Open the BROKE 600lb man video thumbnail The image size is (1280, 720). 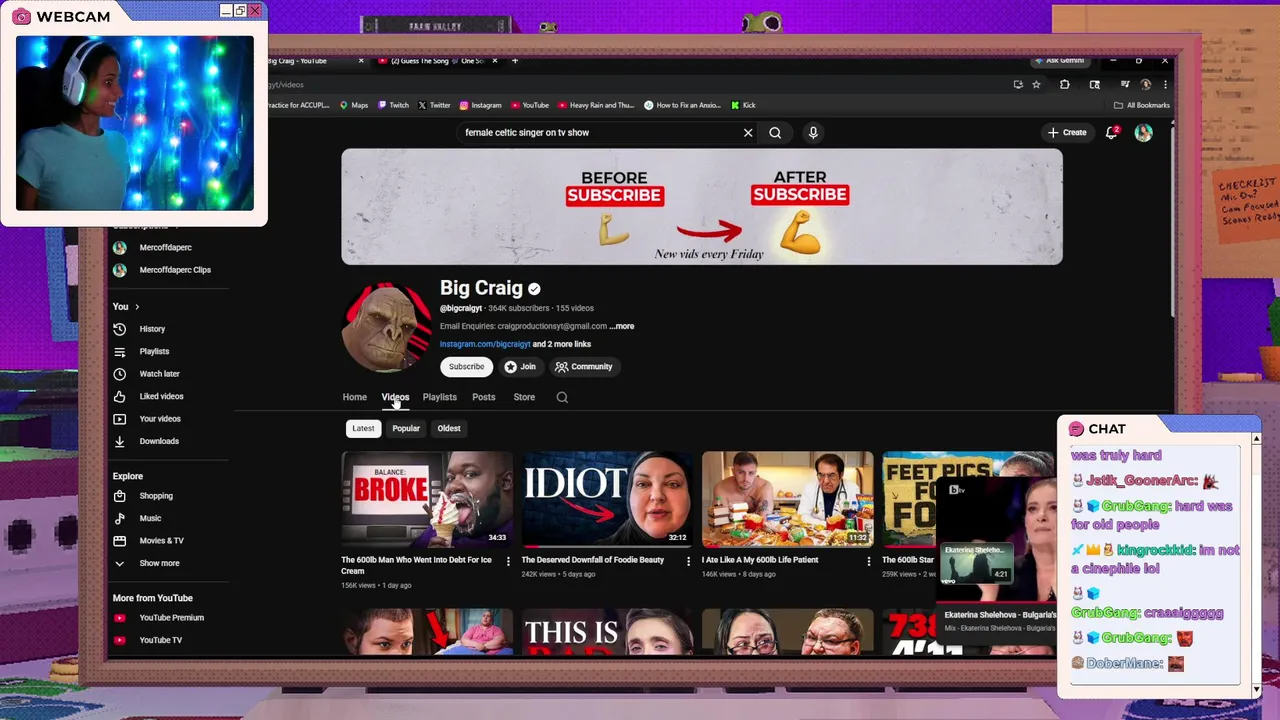427,499
